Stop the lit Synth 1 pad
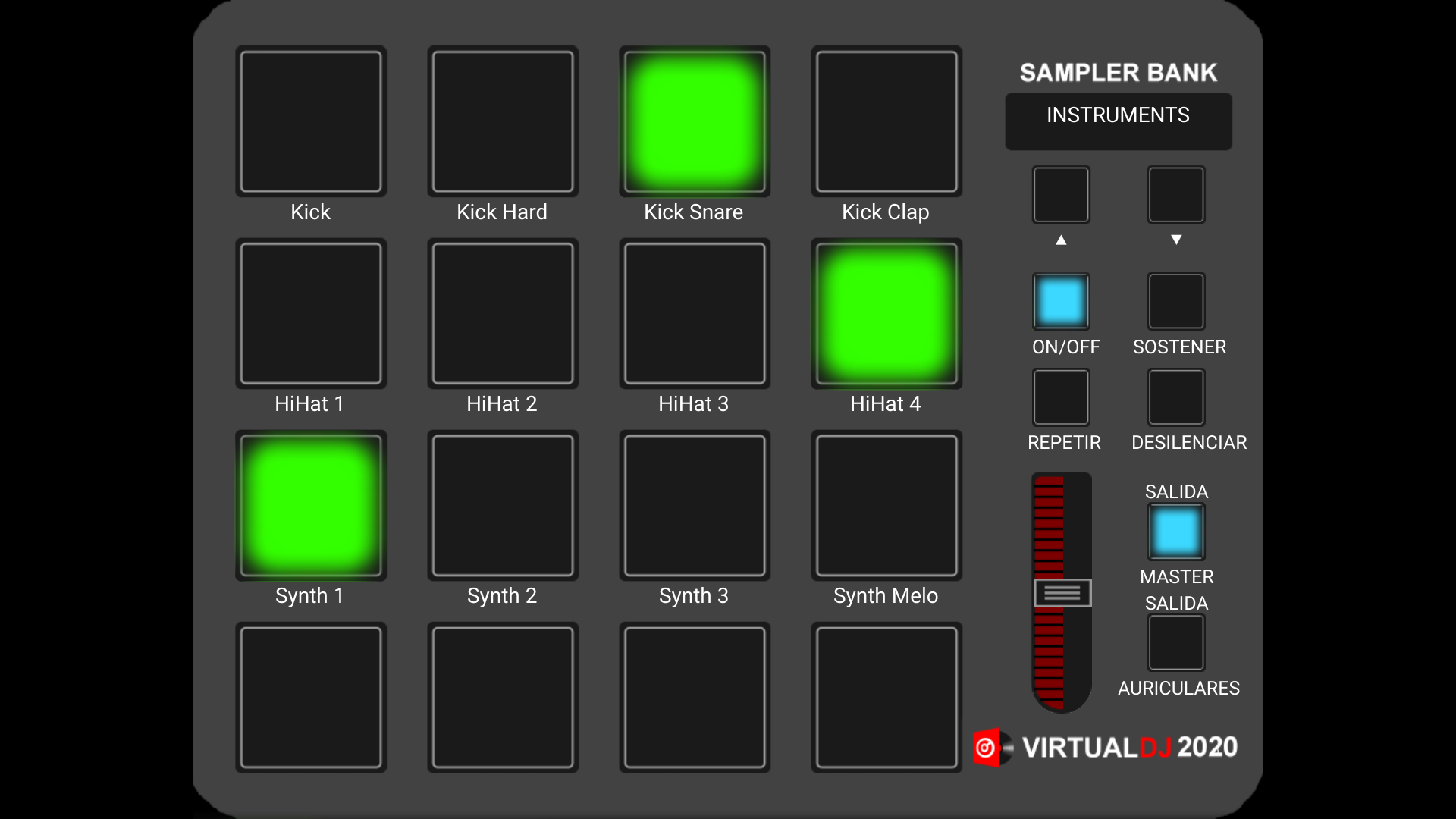 tap(311, 505)
